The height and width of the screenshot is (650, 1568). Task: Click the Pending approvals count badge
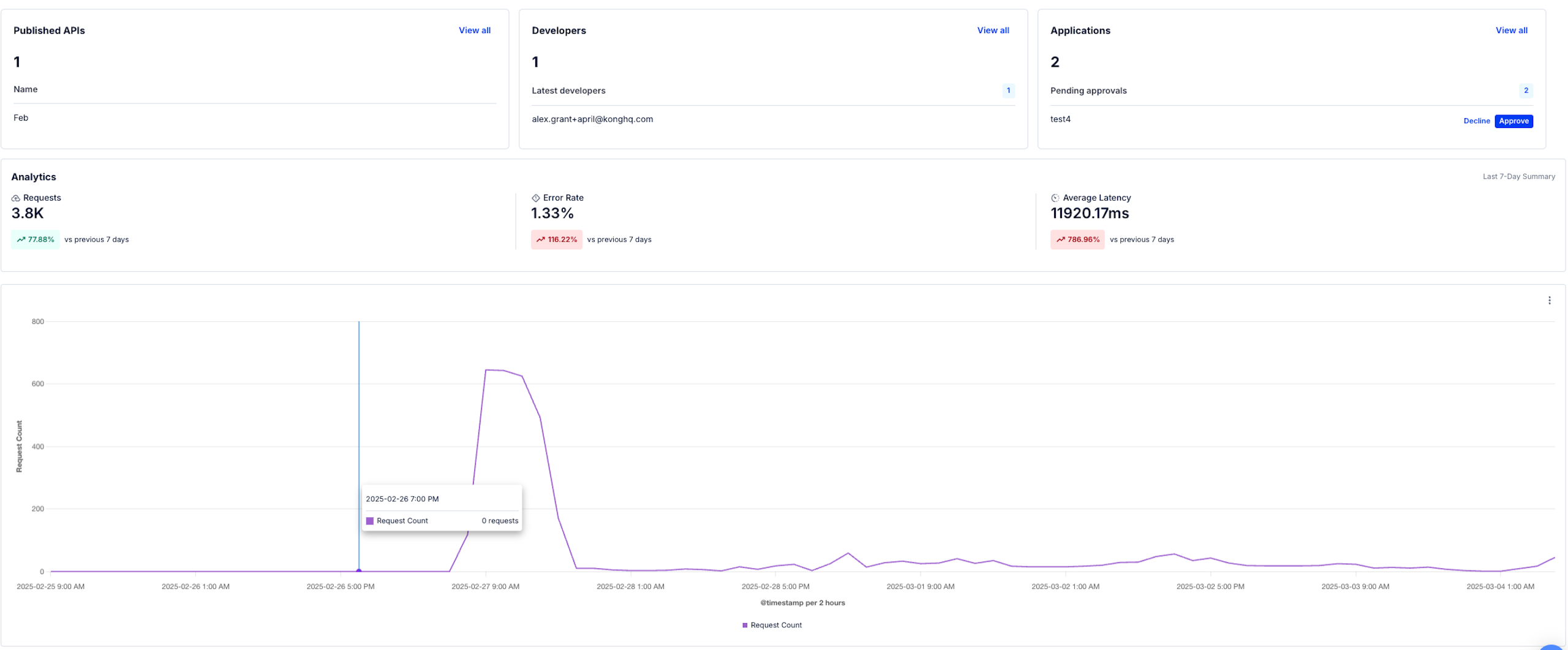(1525, 91)
